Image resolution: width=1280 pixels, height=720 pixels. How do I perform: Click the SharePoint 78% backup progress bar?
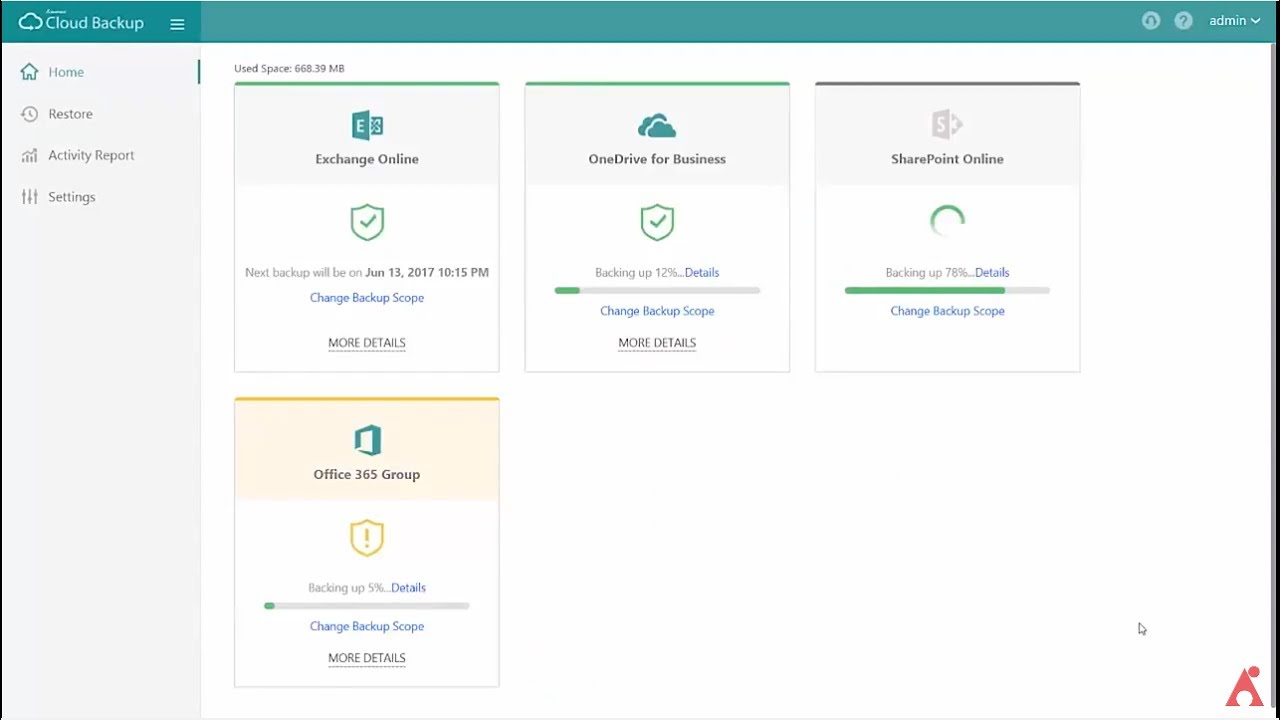click(x=947, y=290)
